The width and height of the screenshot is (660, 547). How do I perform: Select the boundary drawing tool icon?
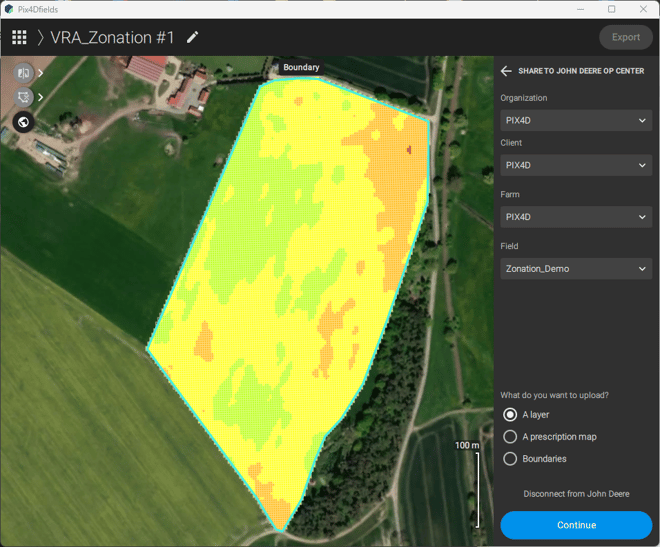(23, 98)
